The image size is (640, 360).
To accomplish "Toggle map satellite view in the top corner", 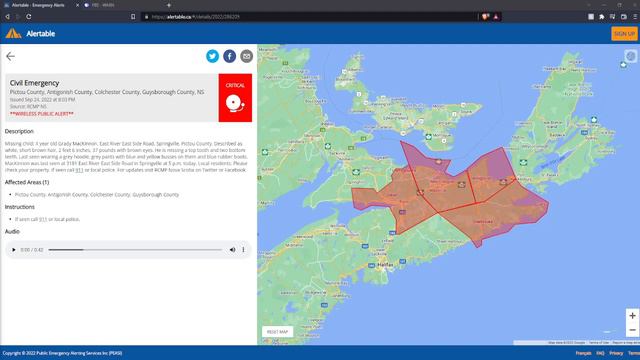I will 631,56.
